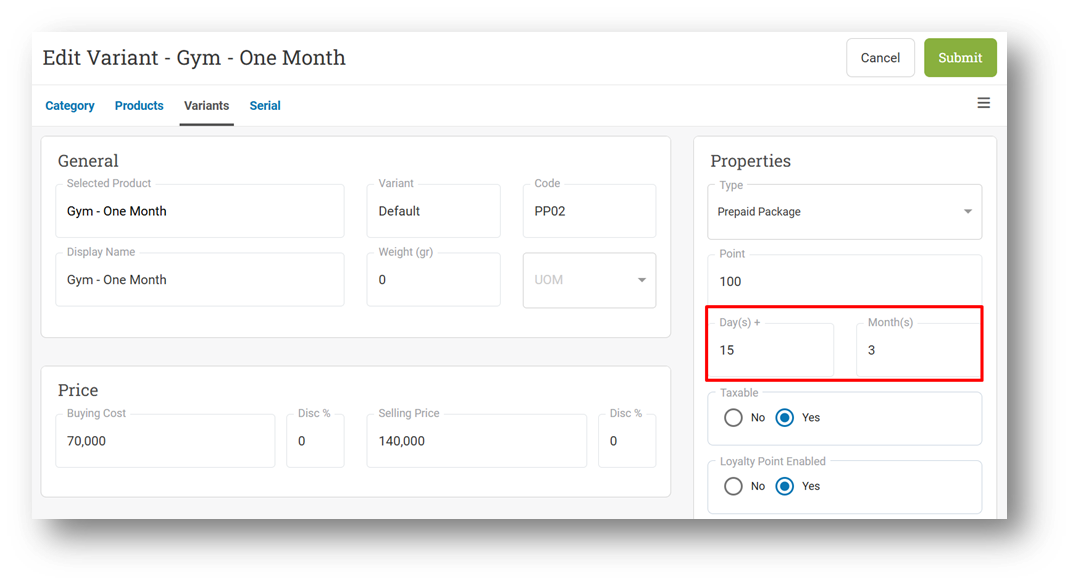Submit the variant changes

960,58
